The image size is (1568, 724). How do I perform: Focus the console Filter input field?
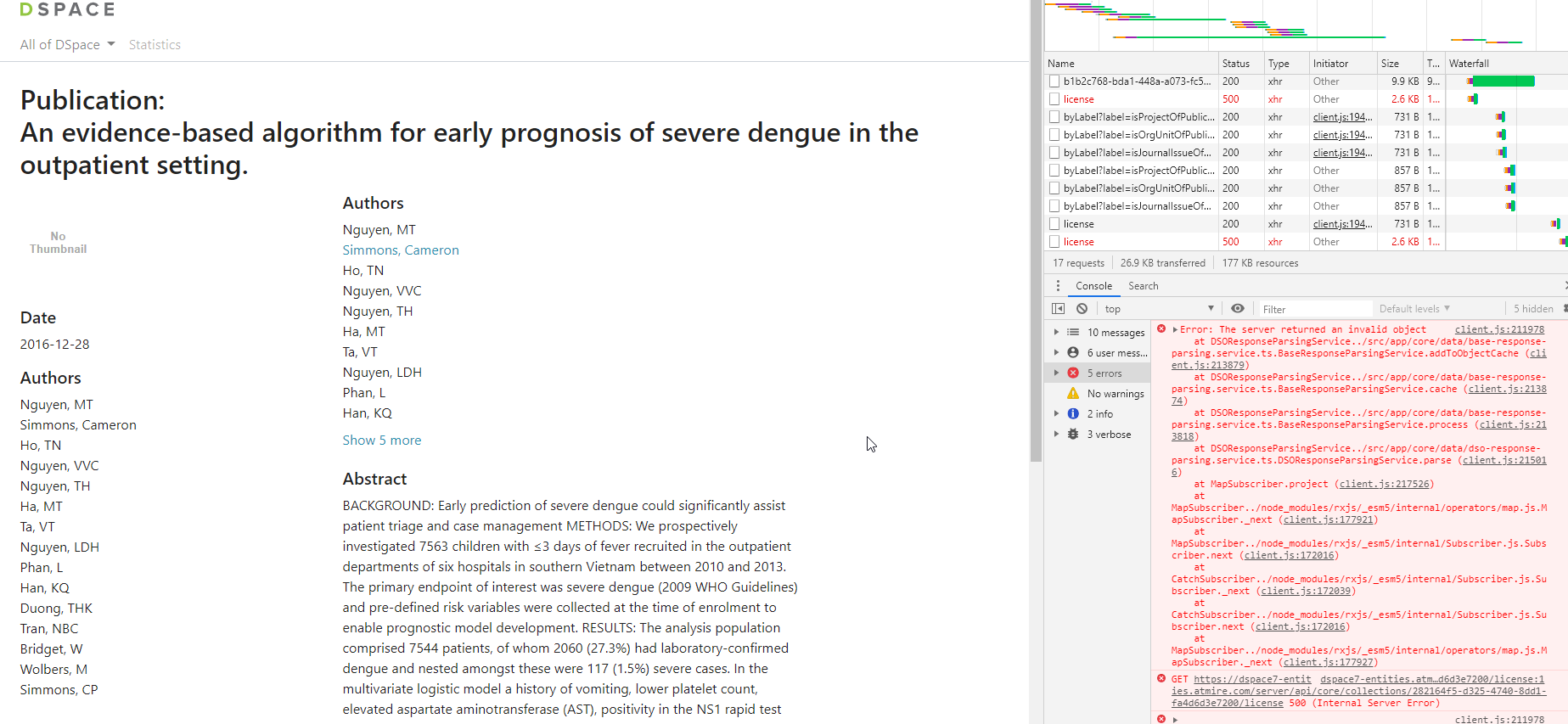[1314, 309]
